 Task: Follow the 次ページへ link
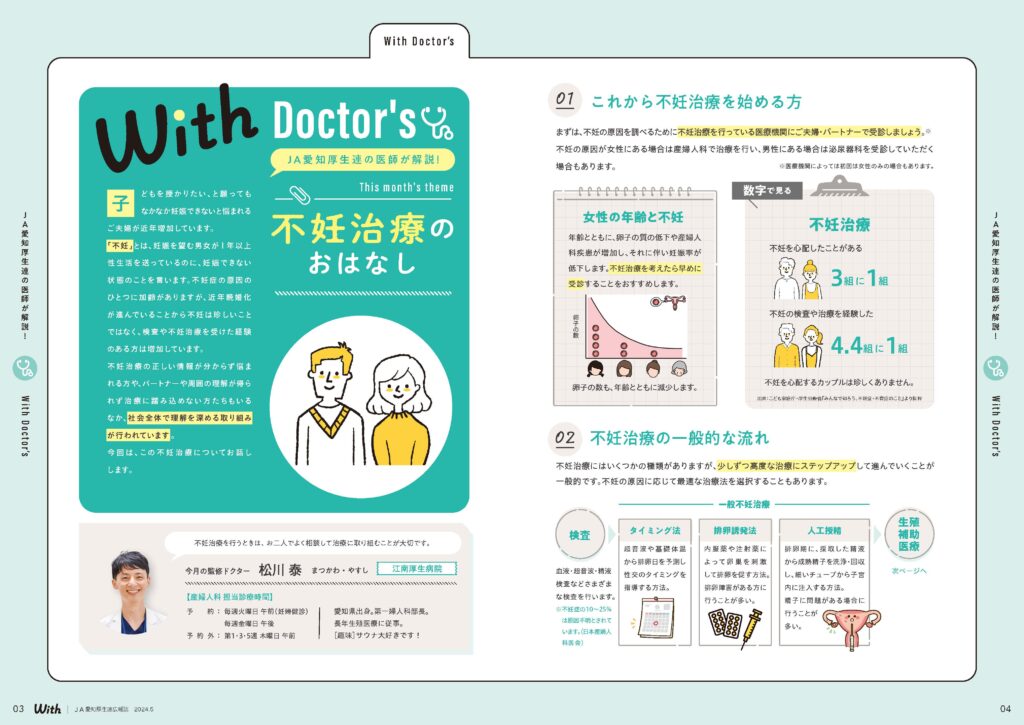[x=909, y=571]
